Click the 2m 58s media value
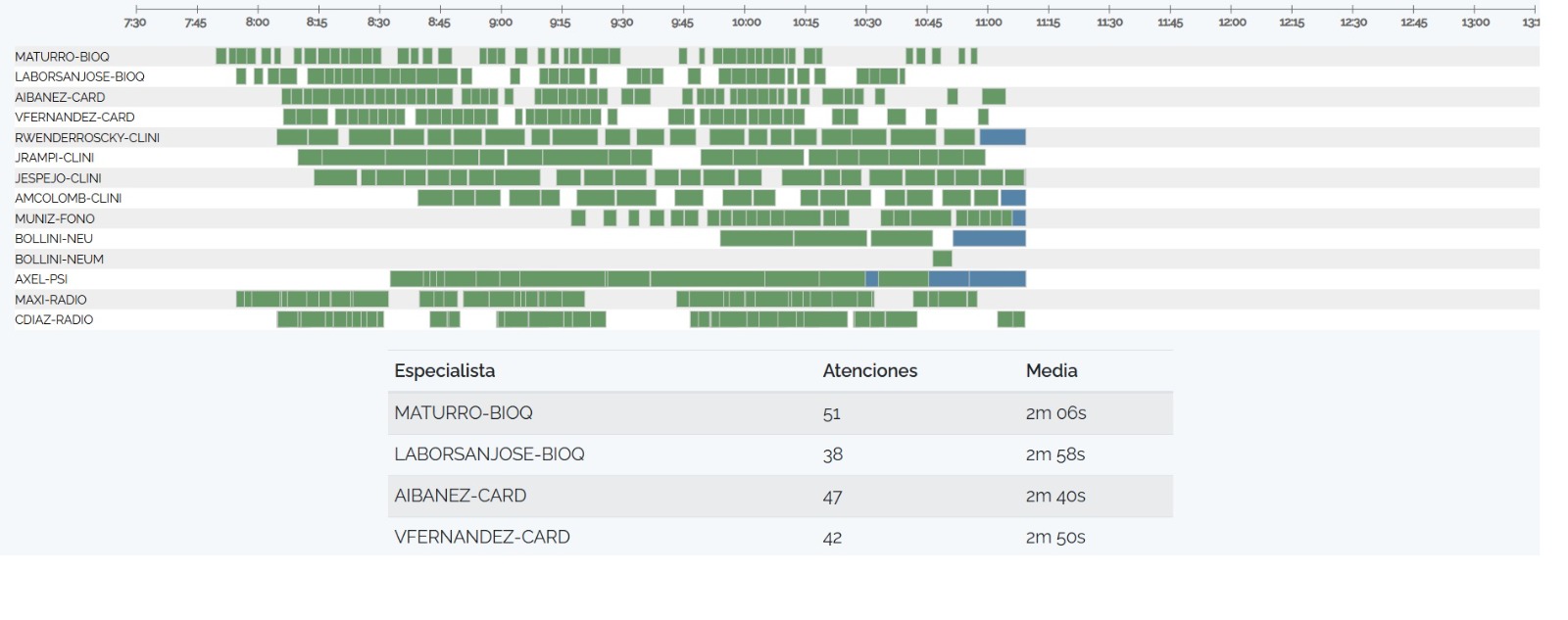1568x620 pixels. (x=1055, y=454)
